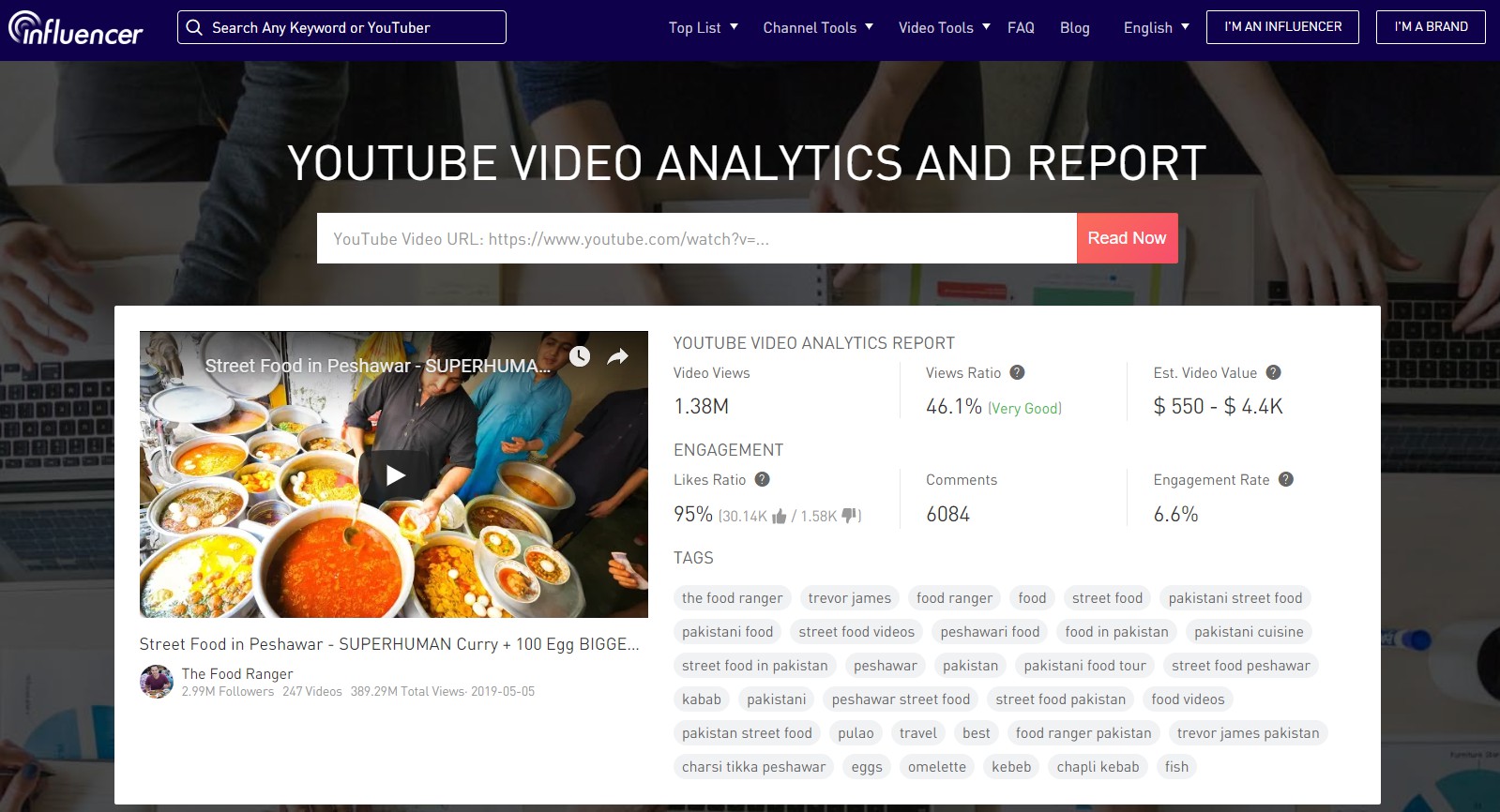Click I'M A BRAND button
Screen dimensions: 1500x812
[1431, 27]
